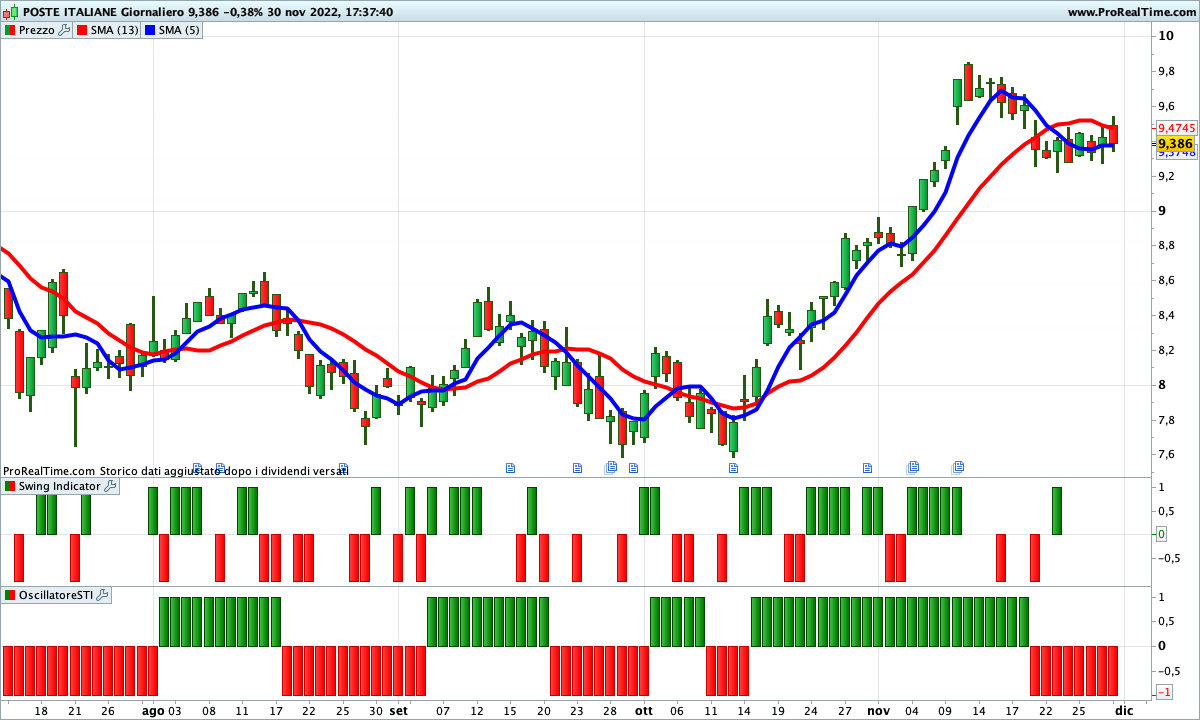This screenshot has width=1200, height=720.
Task: Click the Prezzo legend label
Action: [x=37, y=30]
